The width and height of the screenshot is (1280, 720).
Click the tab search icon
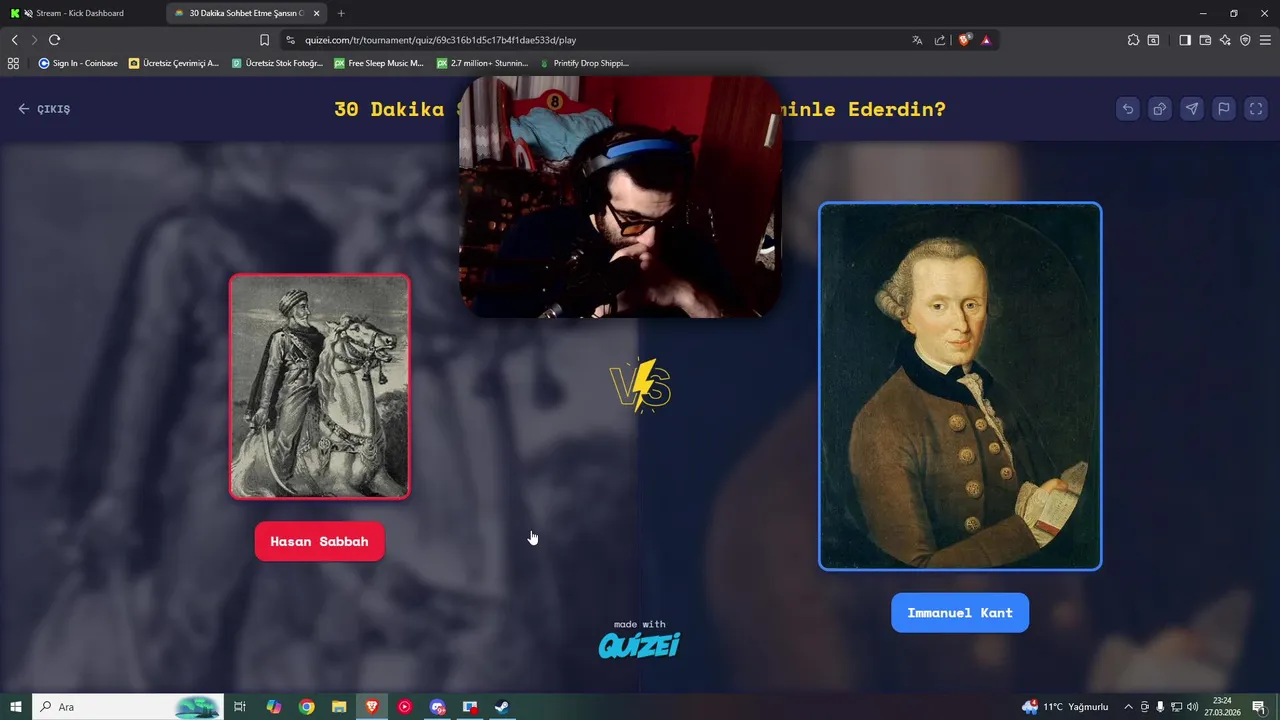coord(1153,40)
